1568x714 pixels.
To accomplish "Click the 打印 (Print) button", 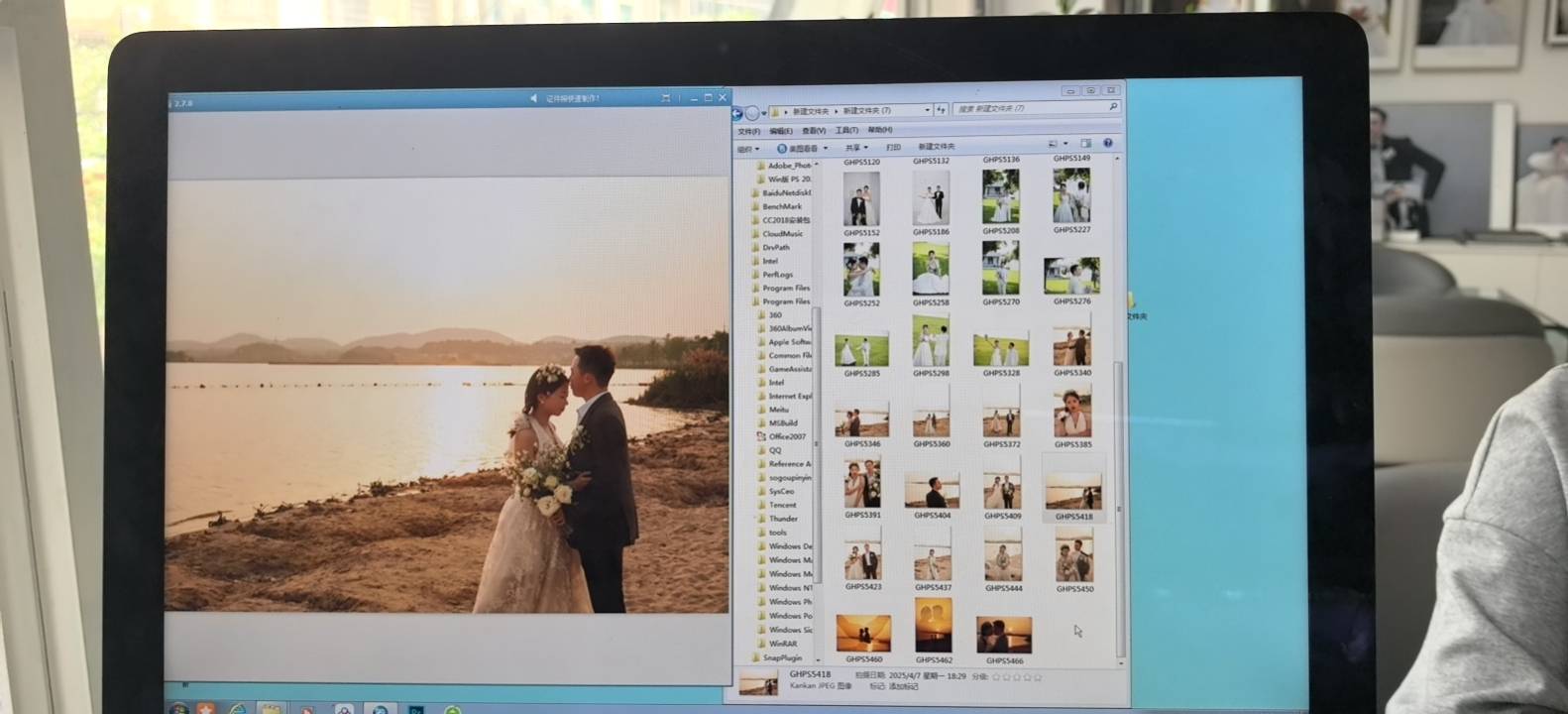I will pyautogui.click(x=893, y=147).
